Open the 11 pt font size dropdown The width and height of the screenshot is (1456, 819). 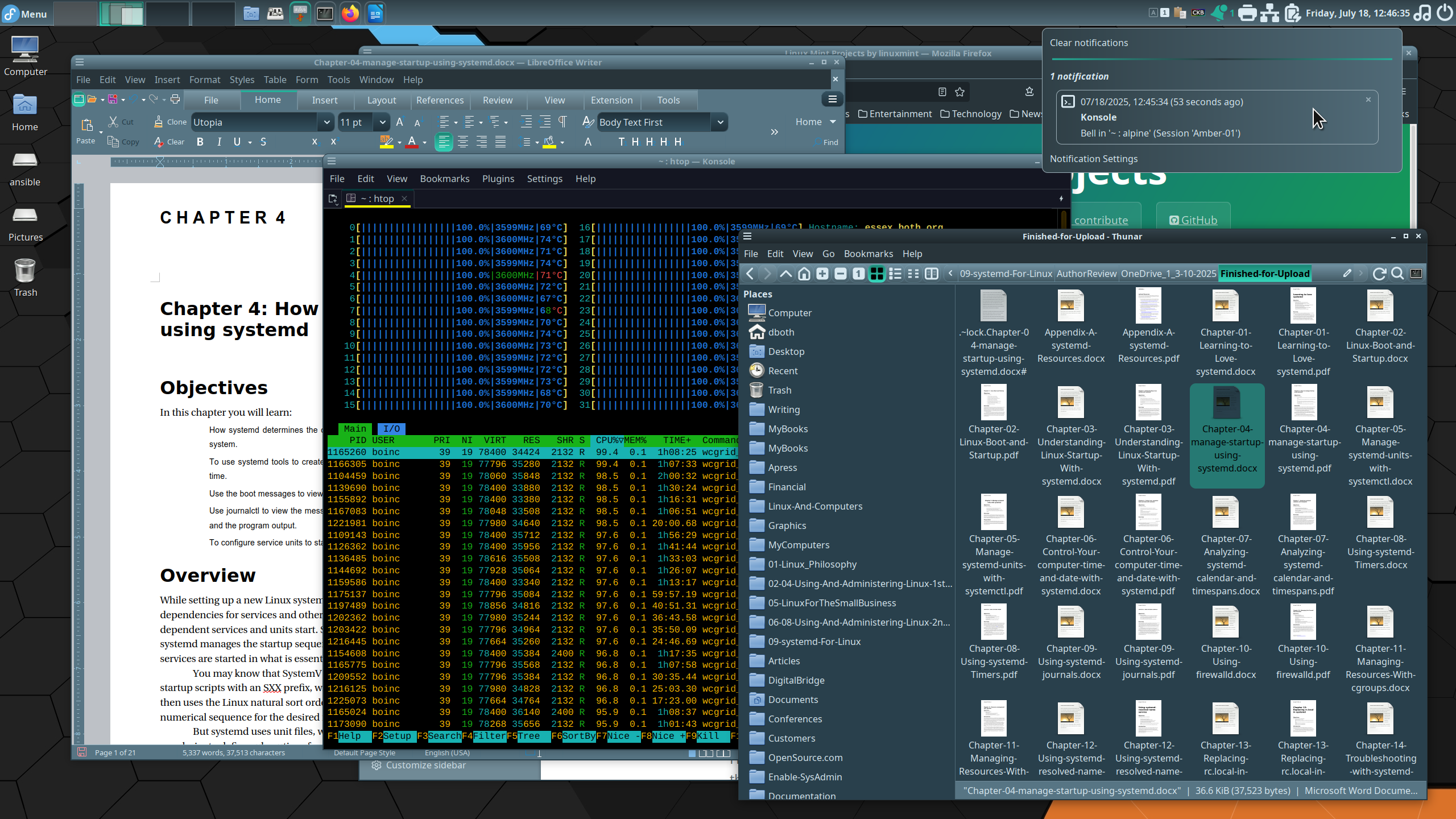pyautogui.click(x=382, y=122)
